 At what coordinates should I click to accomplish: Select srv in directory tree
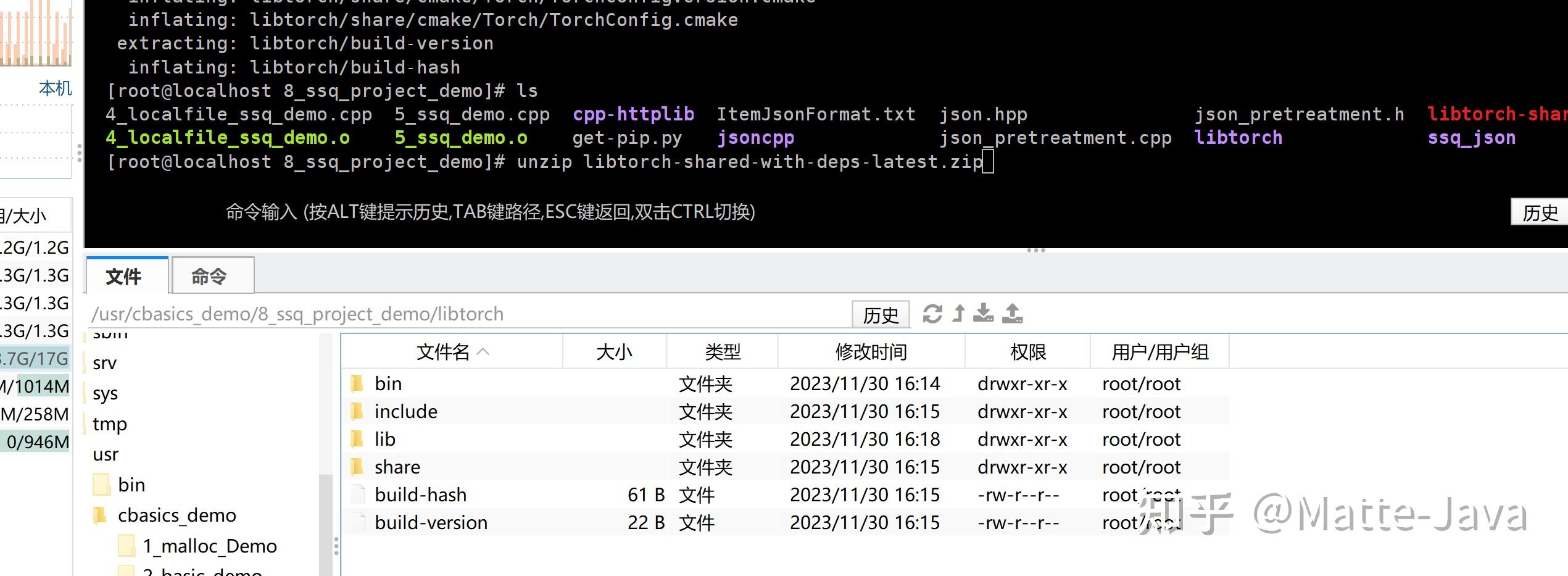click(104, 363)
